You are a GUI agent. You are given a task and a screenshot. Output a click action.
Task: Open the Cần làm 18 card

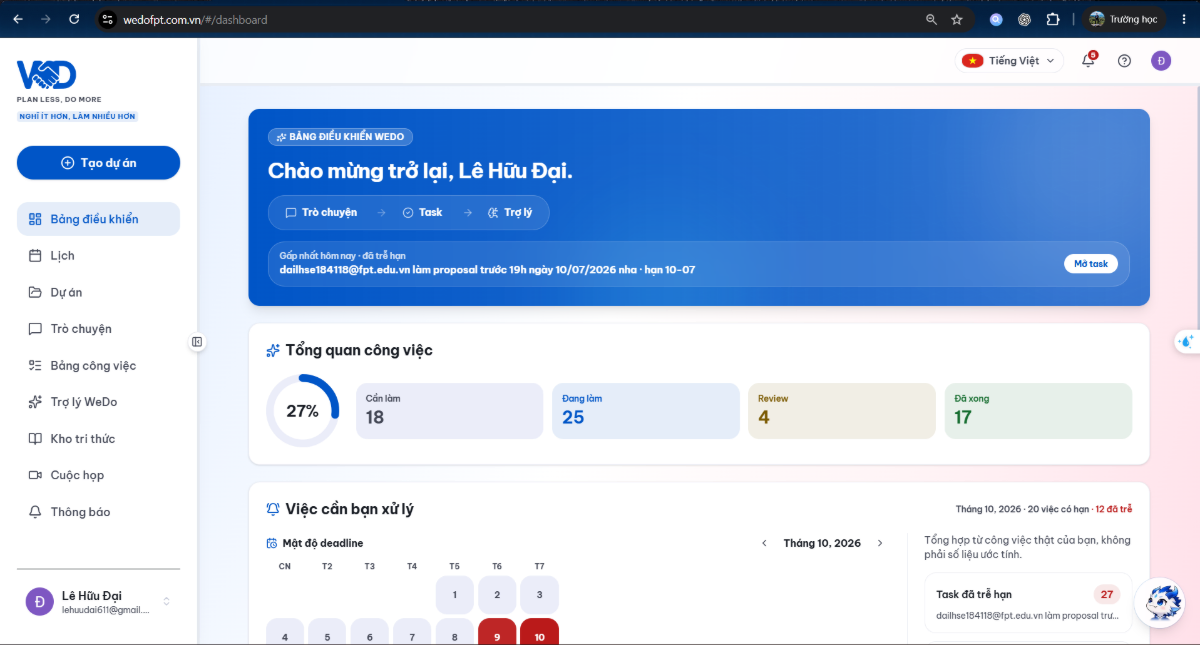449,411
